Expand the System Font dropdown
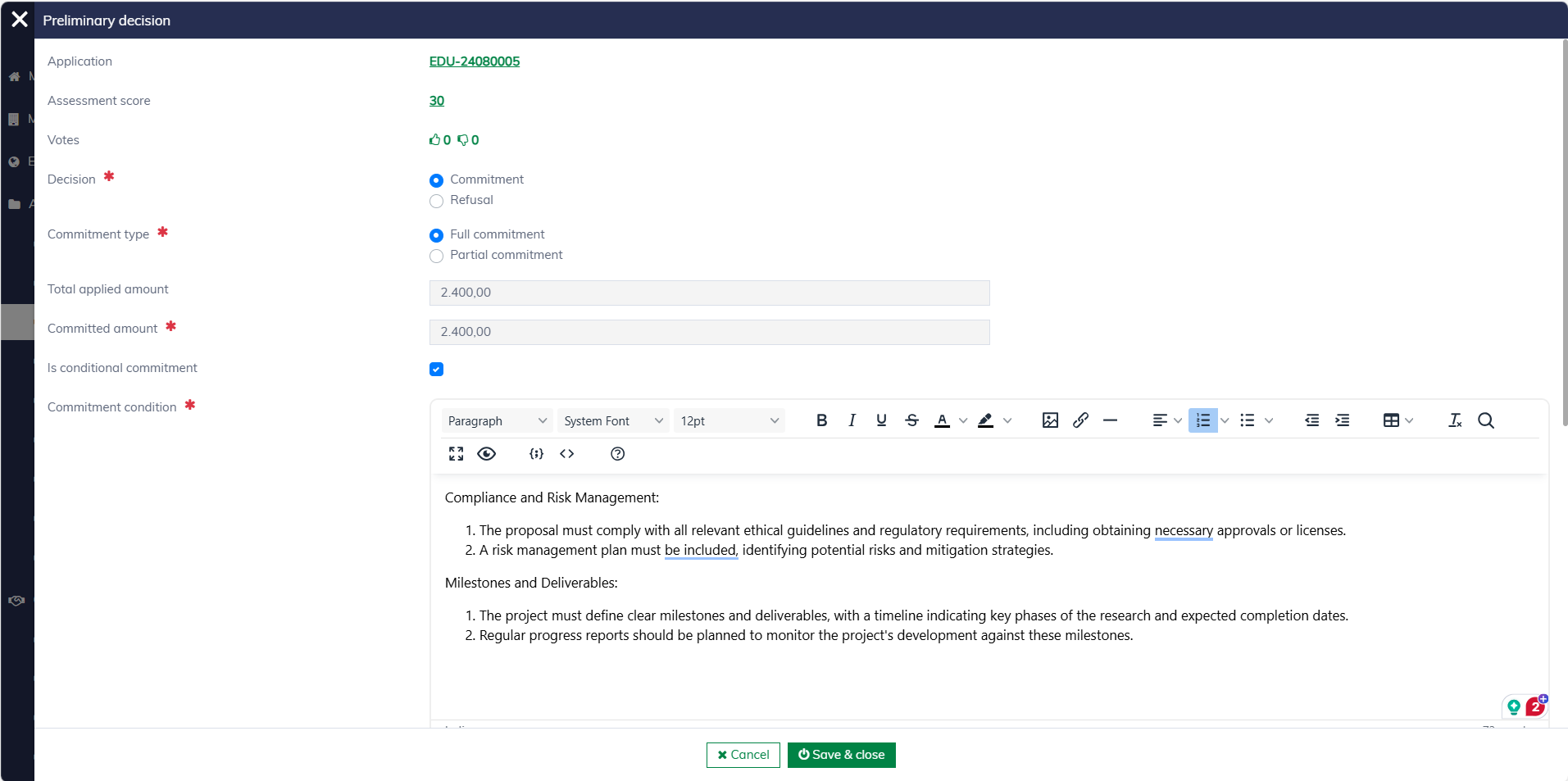Screen dimensions: 1568x781 [613, 420]
